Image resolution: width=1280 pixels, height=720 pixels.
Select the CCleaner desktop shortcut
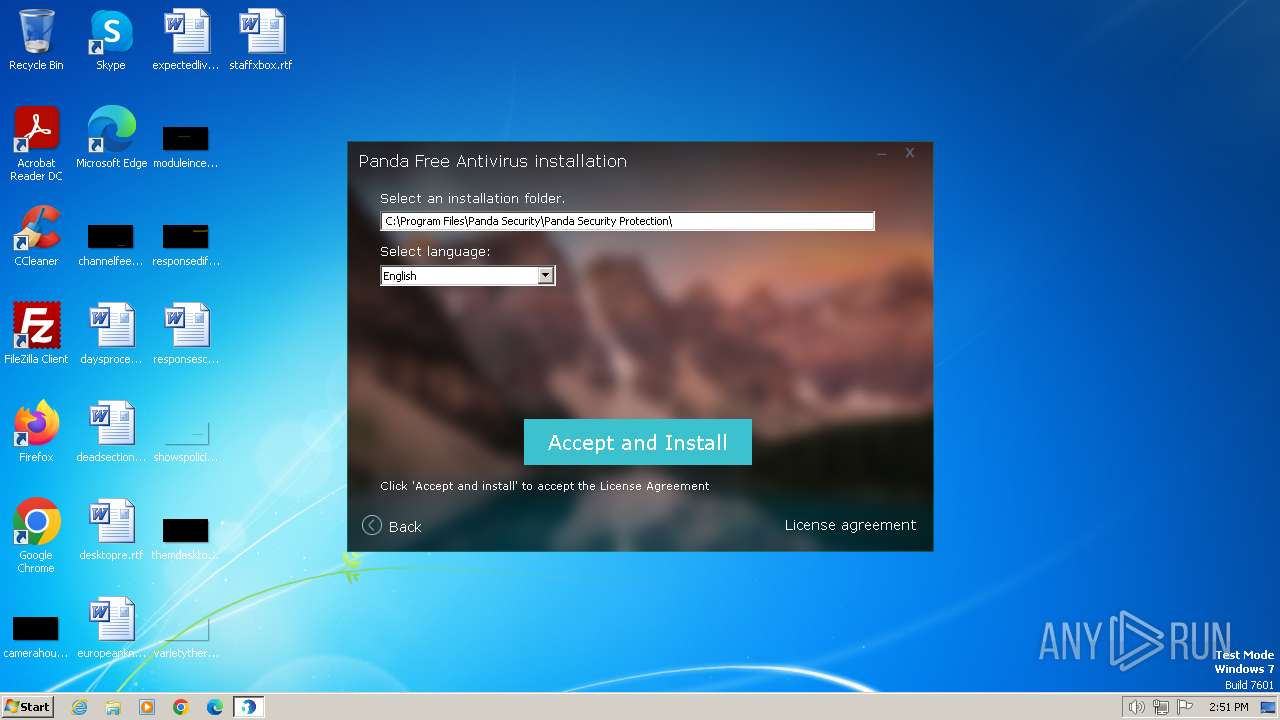[x=36, y=236]
